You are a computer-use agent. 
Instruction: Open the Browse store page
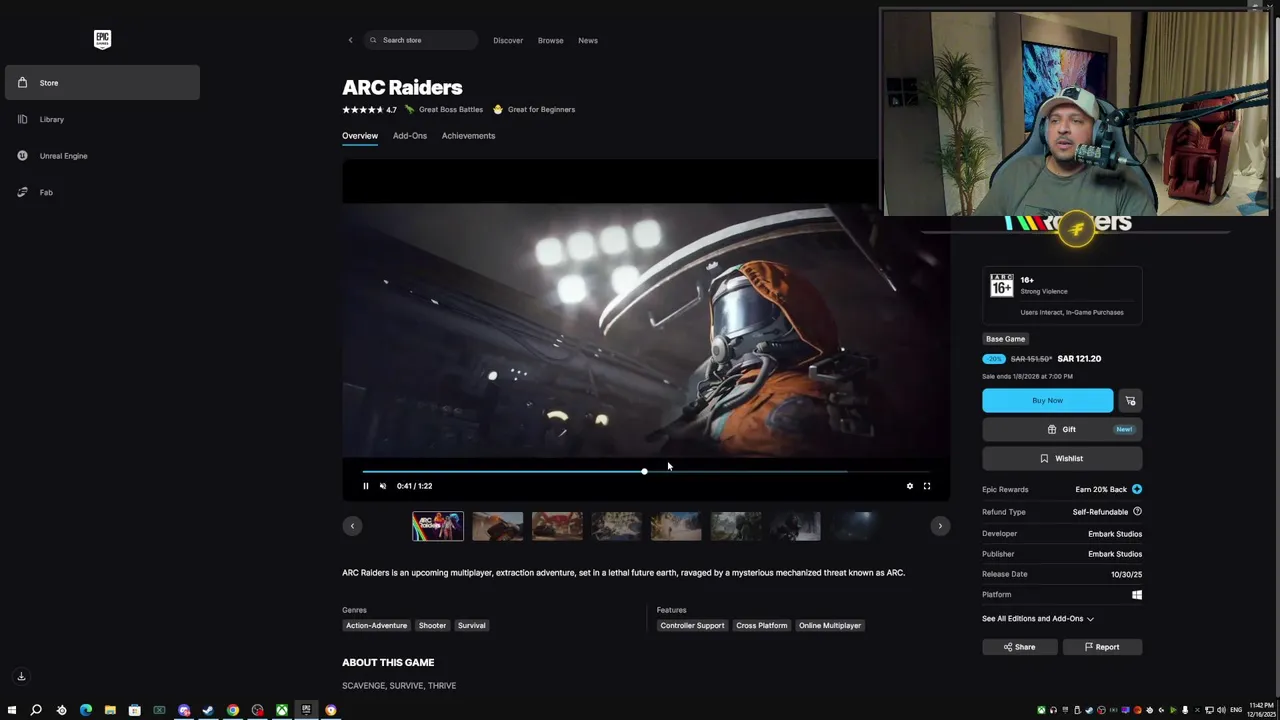[x=551, y=40]
